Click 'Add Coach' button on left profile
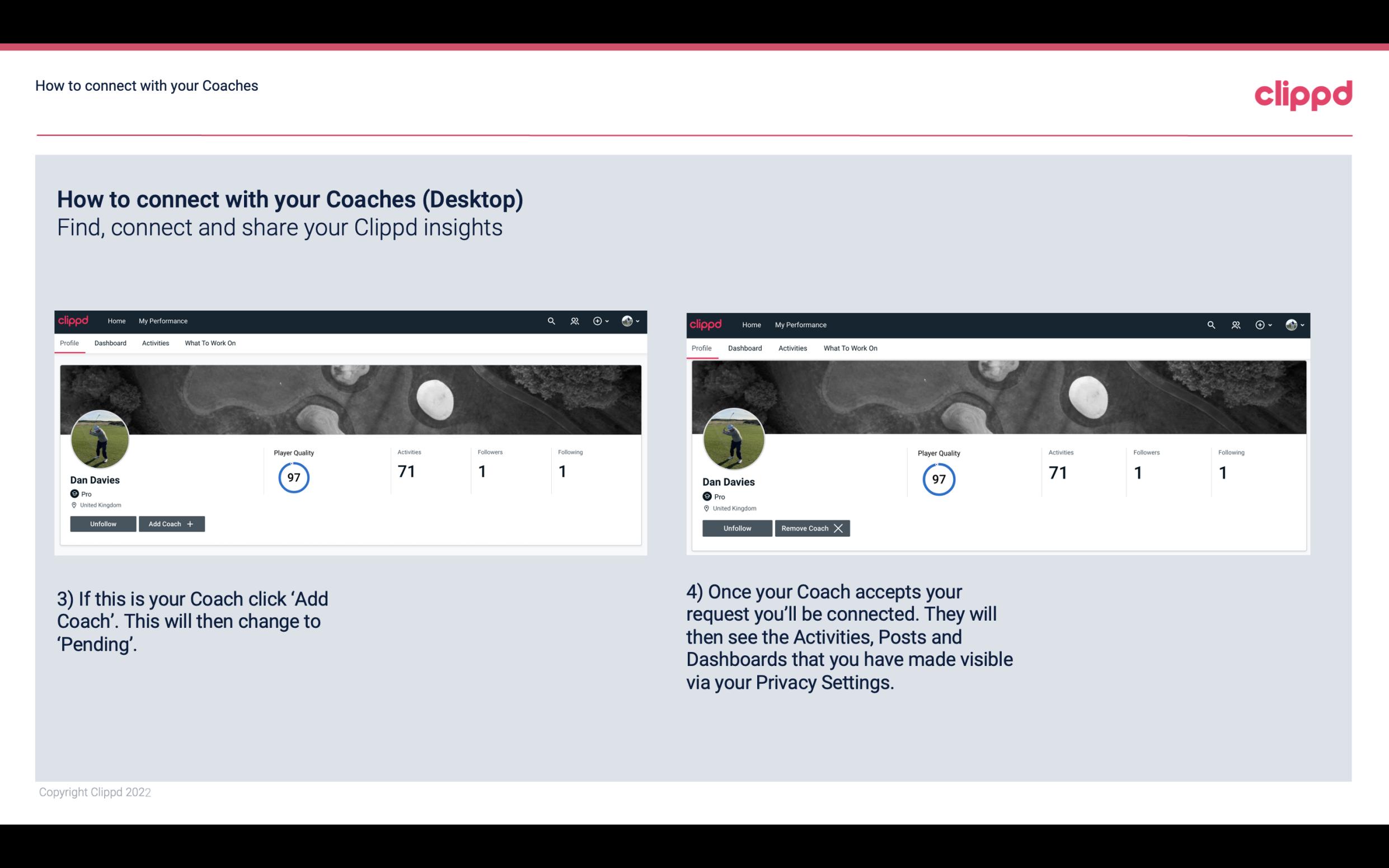The image size is (1389, 868). (170, 523)
